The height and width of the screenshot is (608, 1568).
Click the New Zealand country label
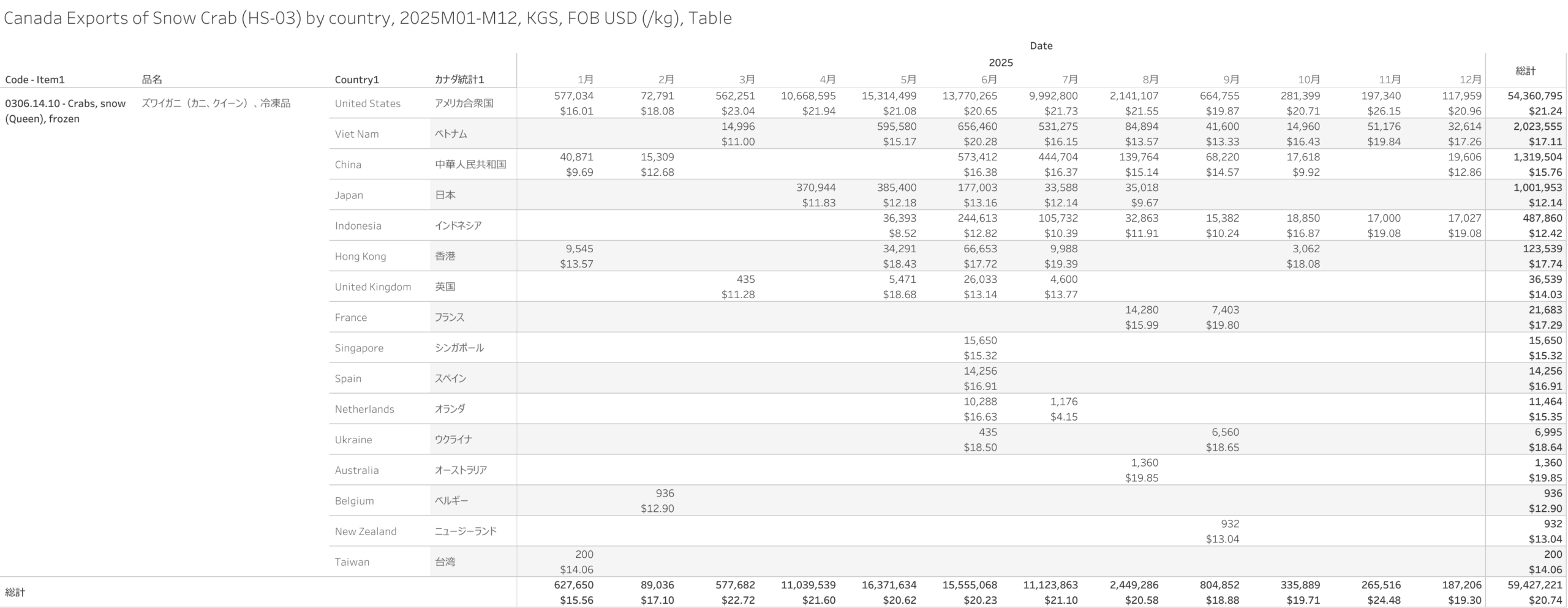[366, 531]
